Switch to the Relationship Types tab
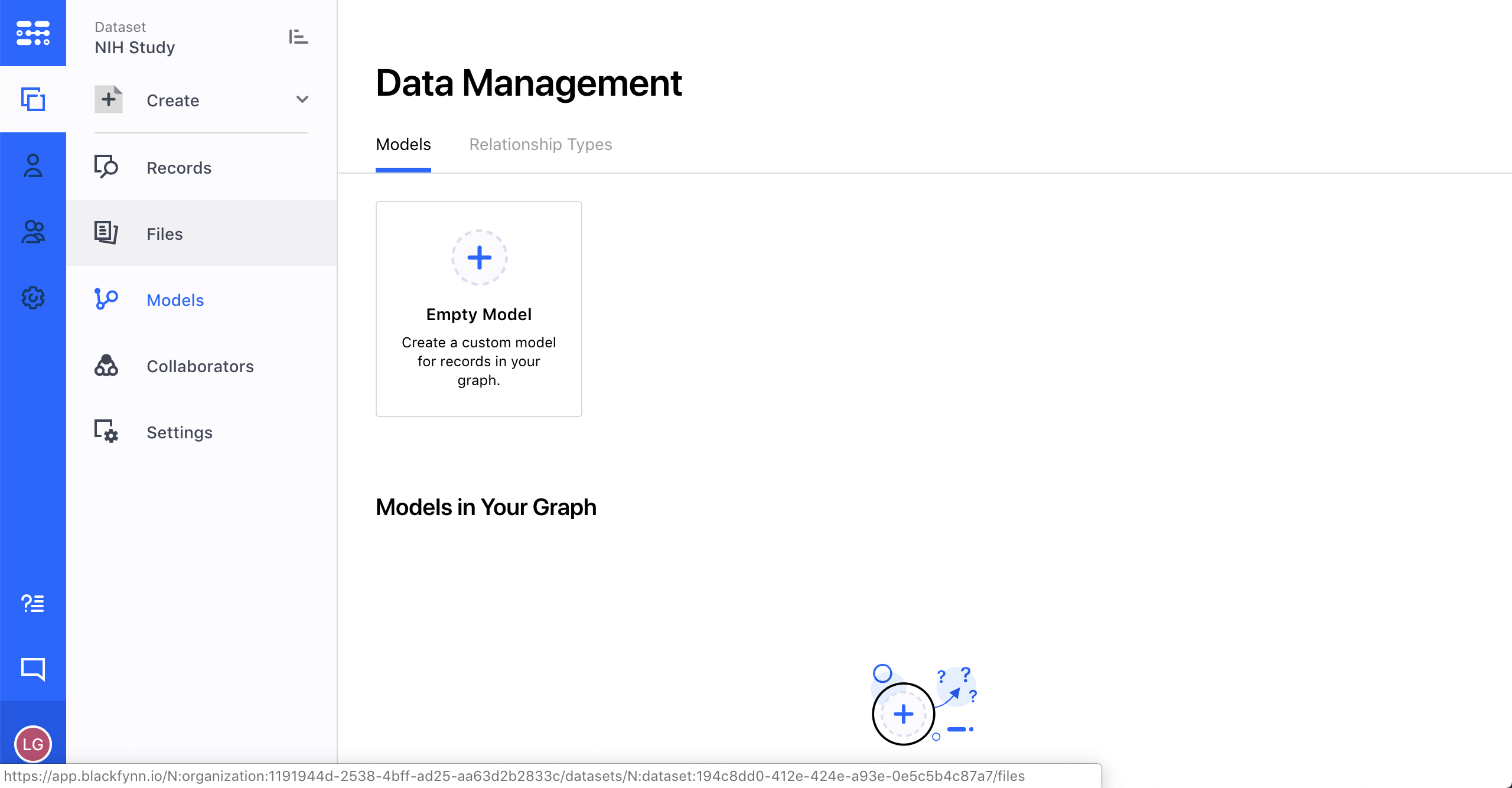Image resolution: width=1512 pixels, height=788 pixels. click(540, 145)
